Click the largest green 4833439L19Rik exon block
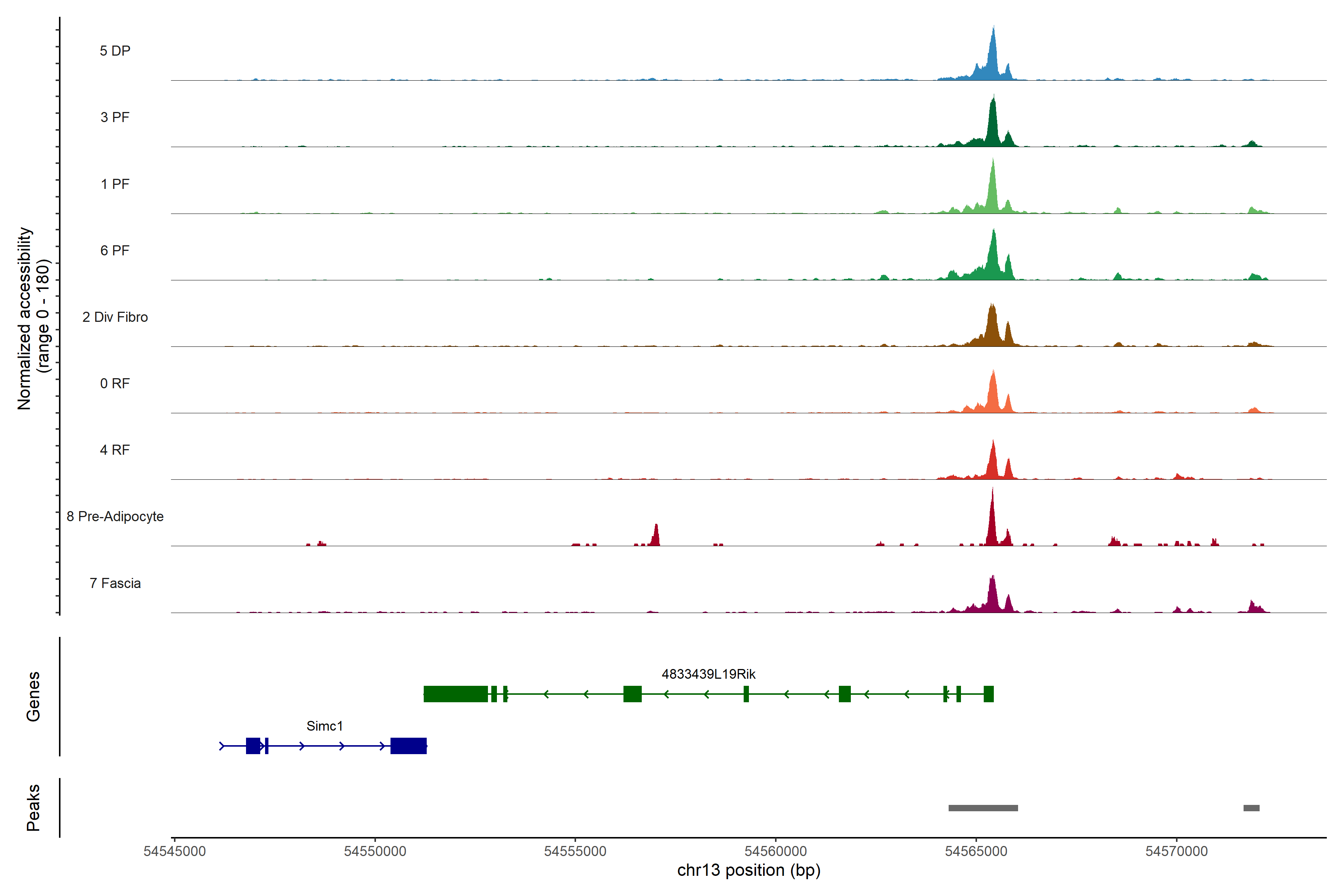The width and height of the screenshot is (1344, 896). tap(455, 694)
